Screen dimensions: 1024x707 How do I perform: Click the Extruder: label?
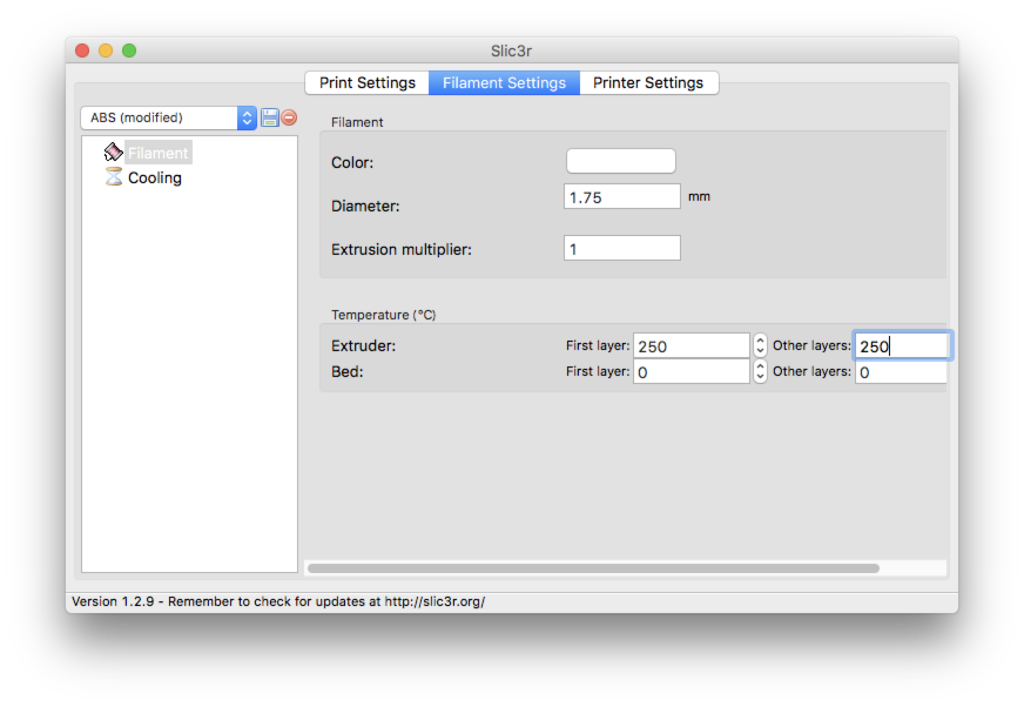pos(363,345)
